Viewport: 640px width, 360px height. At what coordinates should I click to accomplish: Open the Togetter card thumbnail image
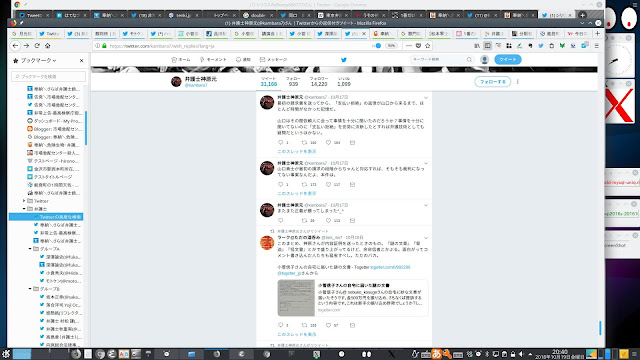296,298
